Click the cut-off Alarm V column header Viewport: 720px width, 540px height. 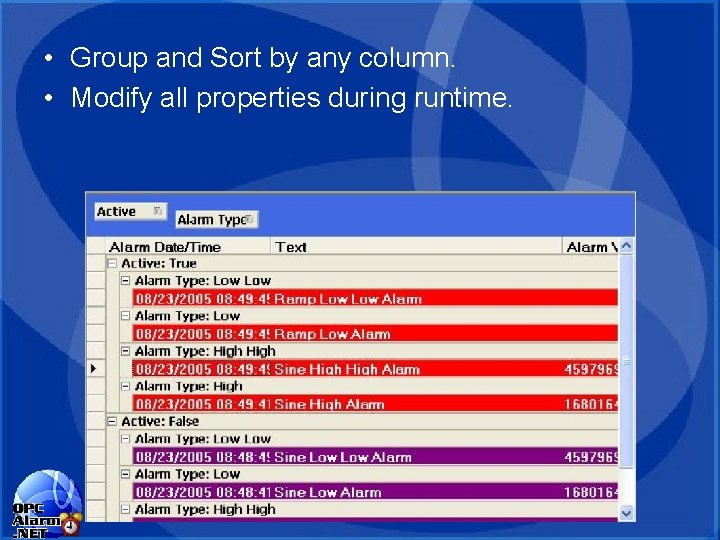click(590, 247)
